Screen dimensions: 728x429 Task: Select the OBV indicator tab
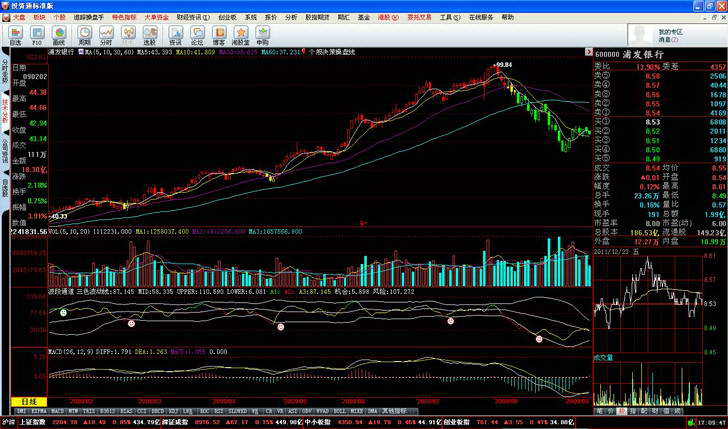307,411
